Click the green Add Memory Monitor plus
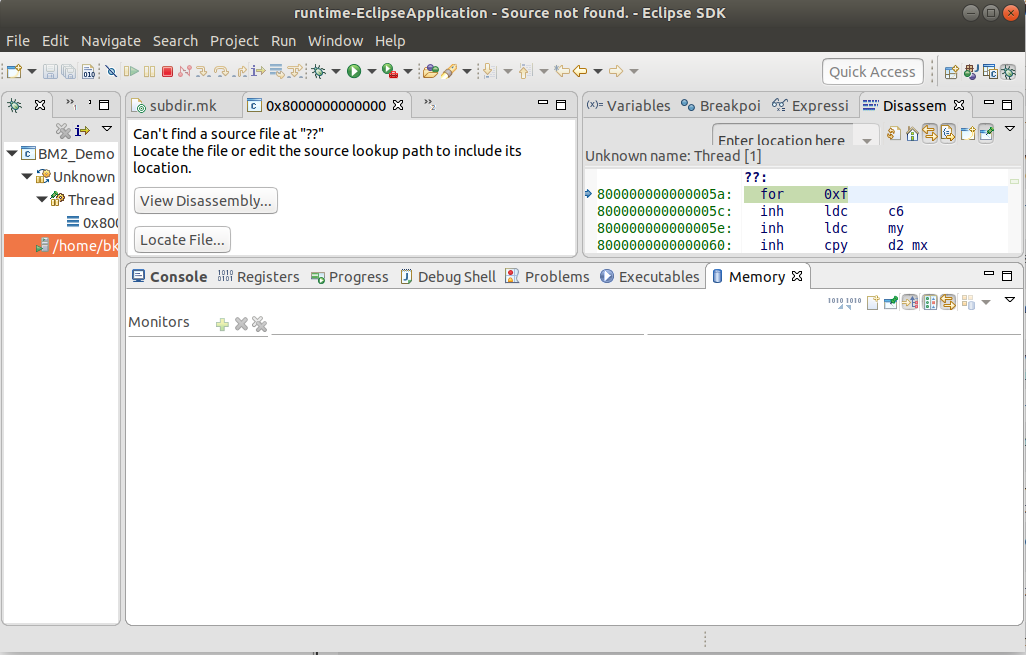The width and height of the screenshot is (1026, 655). pos(222,324)
